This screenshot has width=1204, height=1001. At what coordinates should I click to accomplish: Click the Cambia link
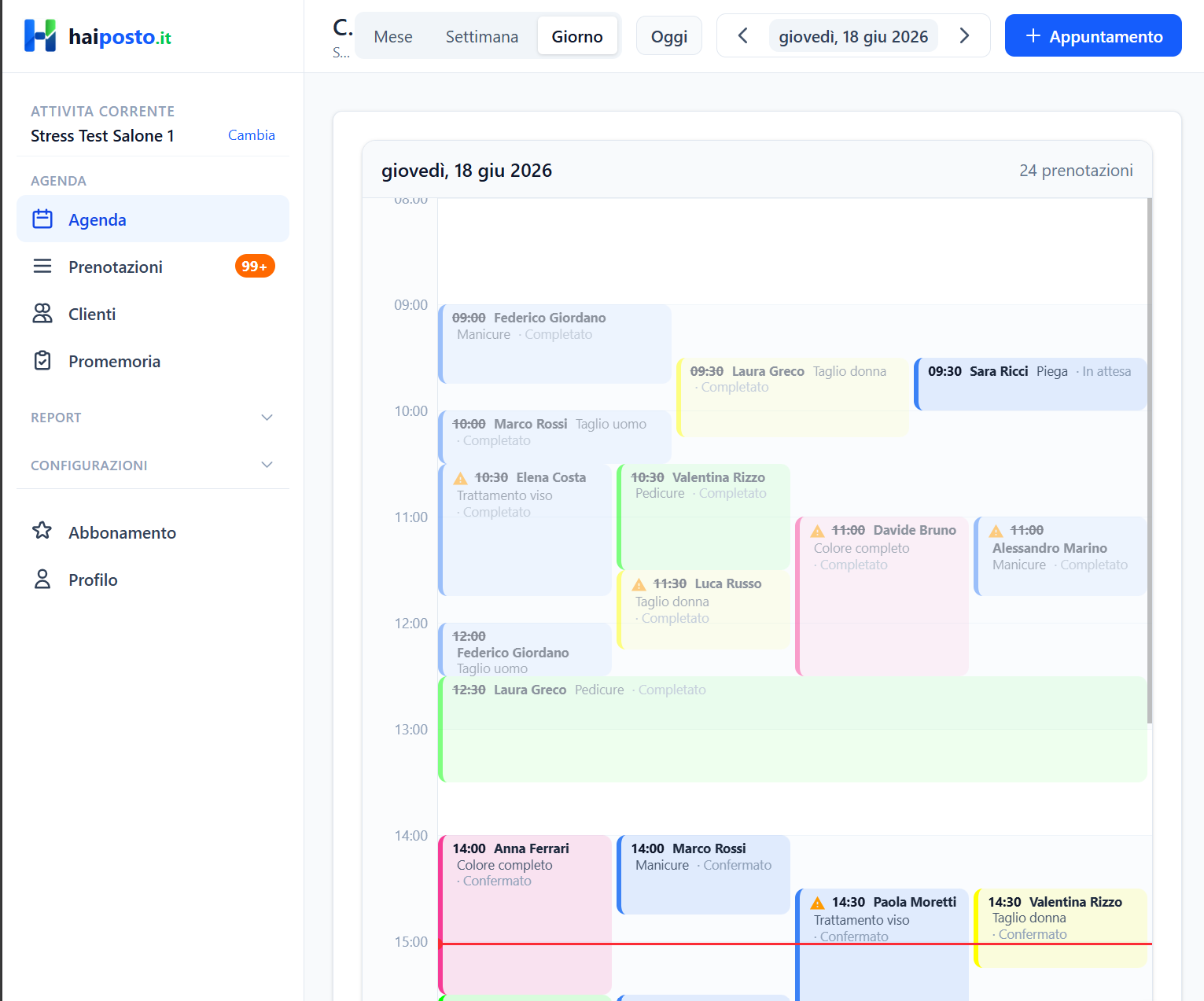252,135
